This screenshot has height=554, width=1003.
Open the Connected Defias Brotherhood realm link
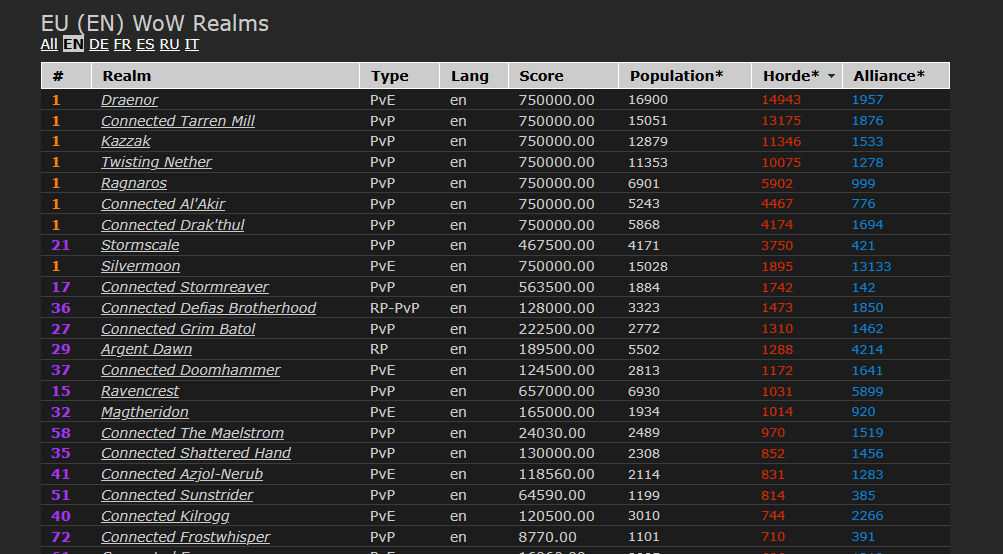(209, 308)
